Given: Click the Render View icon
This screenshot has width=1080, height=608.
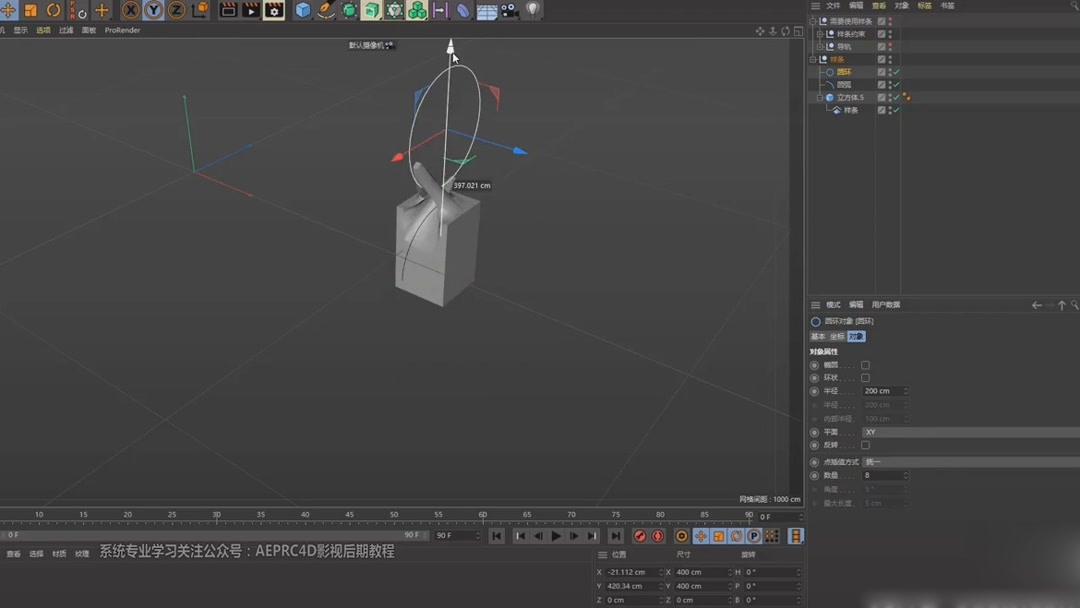Looking at the screenshot, I should (x=228, y=10).
